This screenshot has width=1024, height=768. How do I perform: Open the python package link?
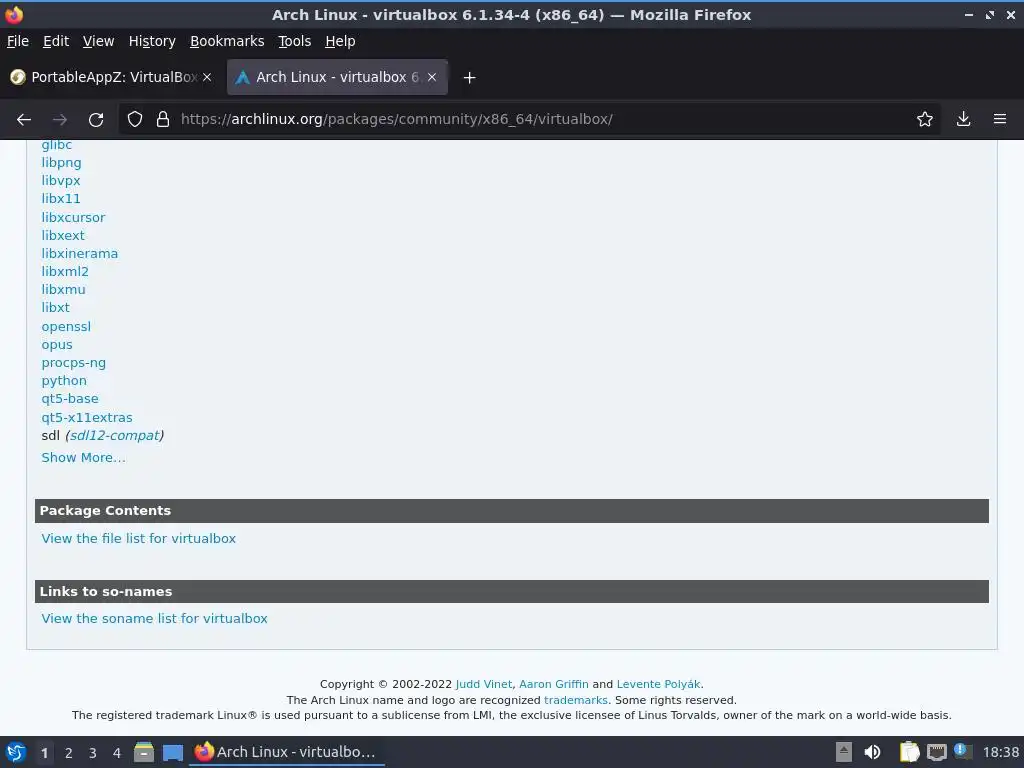(64, 381)
